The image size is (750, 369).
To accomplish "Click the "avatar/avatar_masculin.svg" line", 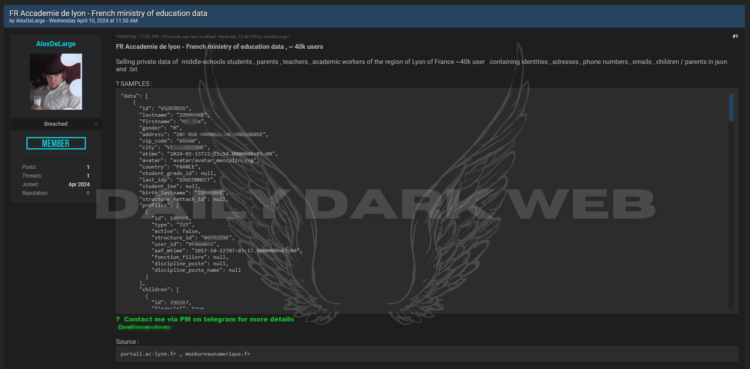I will pyautogui.click(x=199, y=160).
